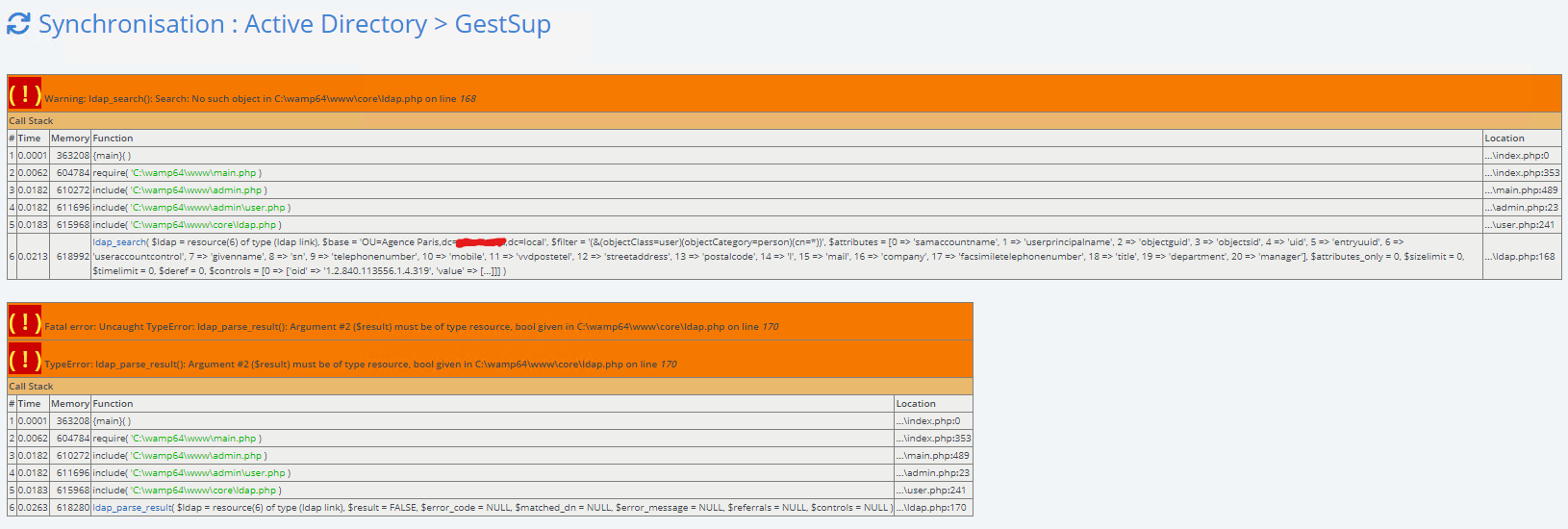Screen dimensions: 1568x529
Task: Click exclamation icon beside the TypeError line
Action: 25,359
